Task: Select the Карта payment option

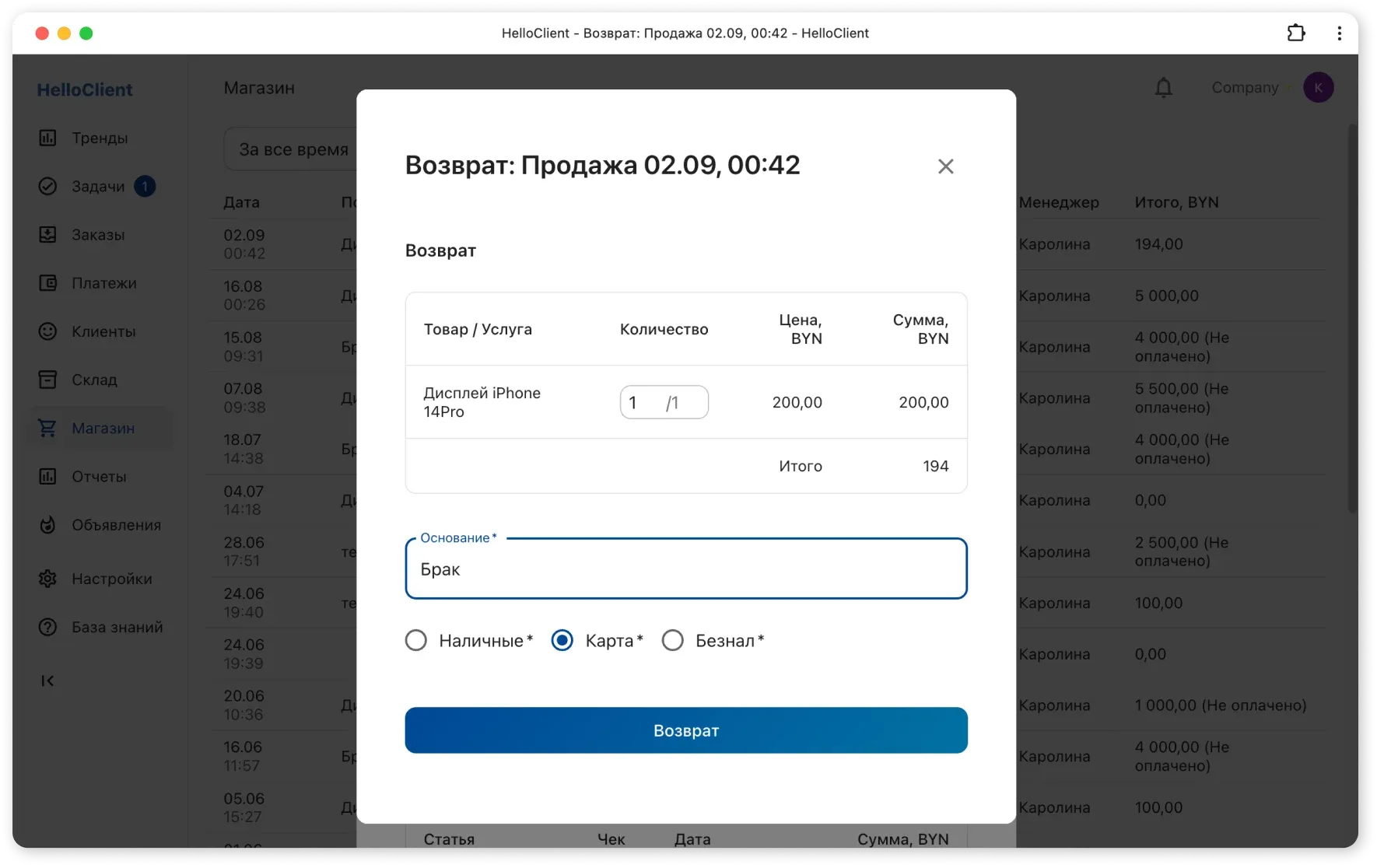Action: point(562,640)
